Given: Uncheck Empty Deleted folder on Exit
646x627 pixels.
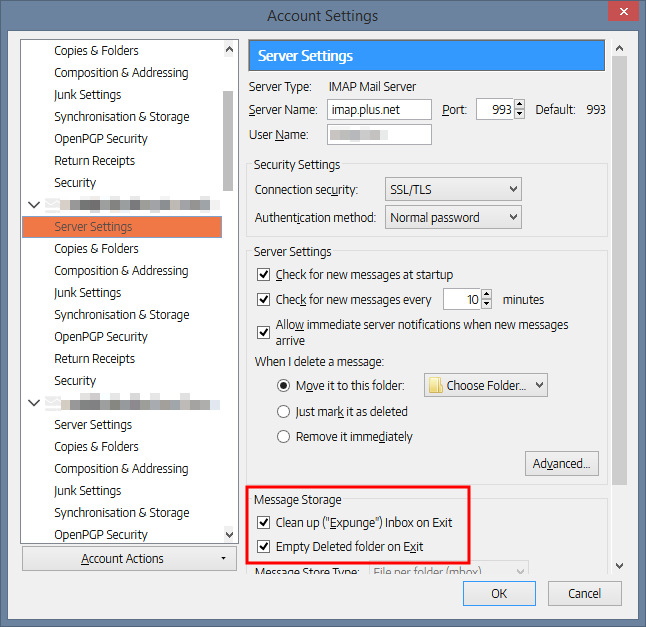Looking at the screenshot, I should (263, 547).
